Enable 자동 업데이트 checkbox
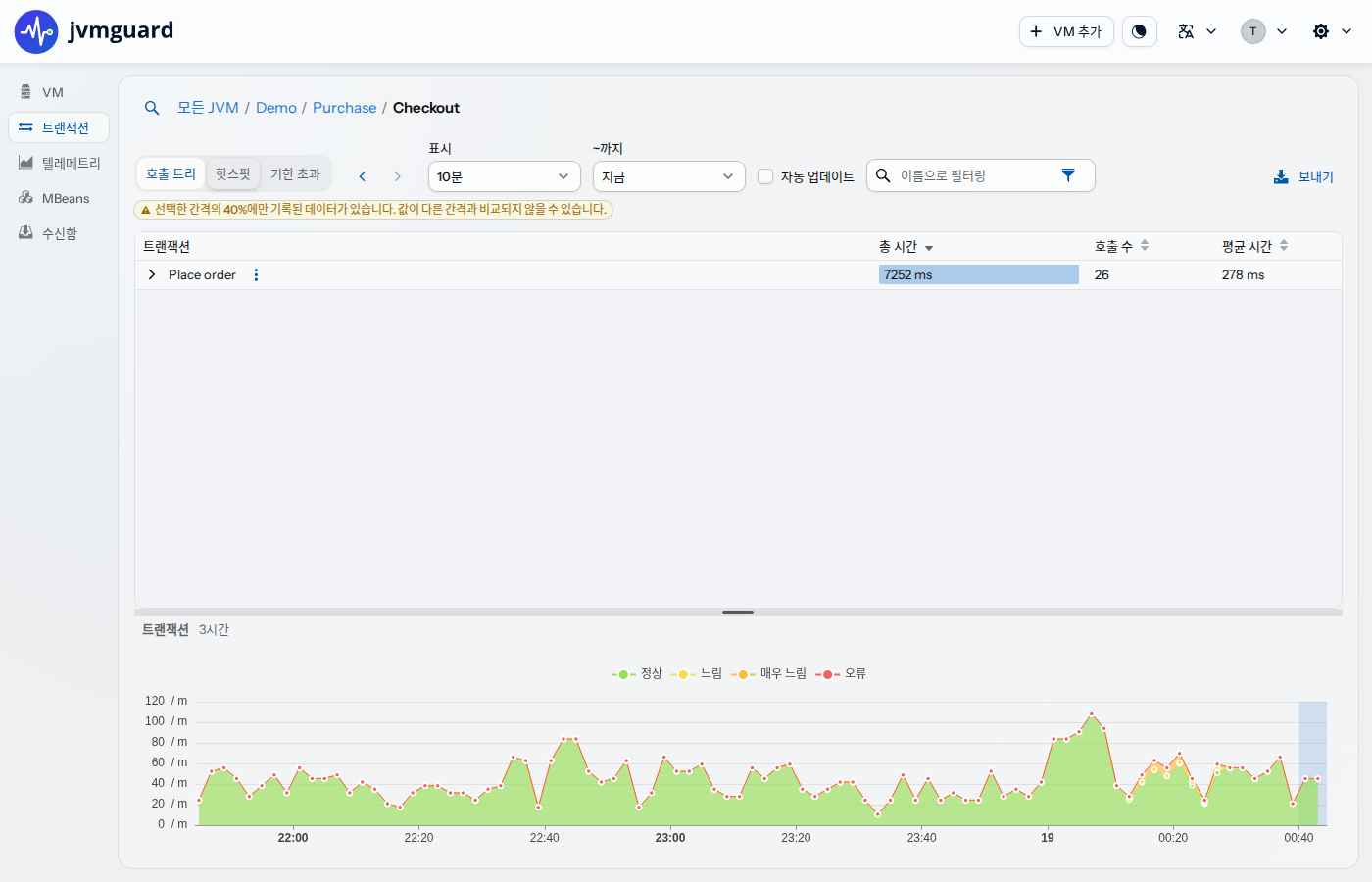 coord(765,176)
